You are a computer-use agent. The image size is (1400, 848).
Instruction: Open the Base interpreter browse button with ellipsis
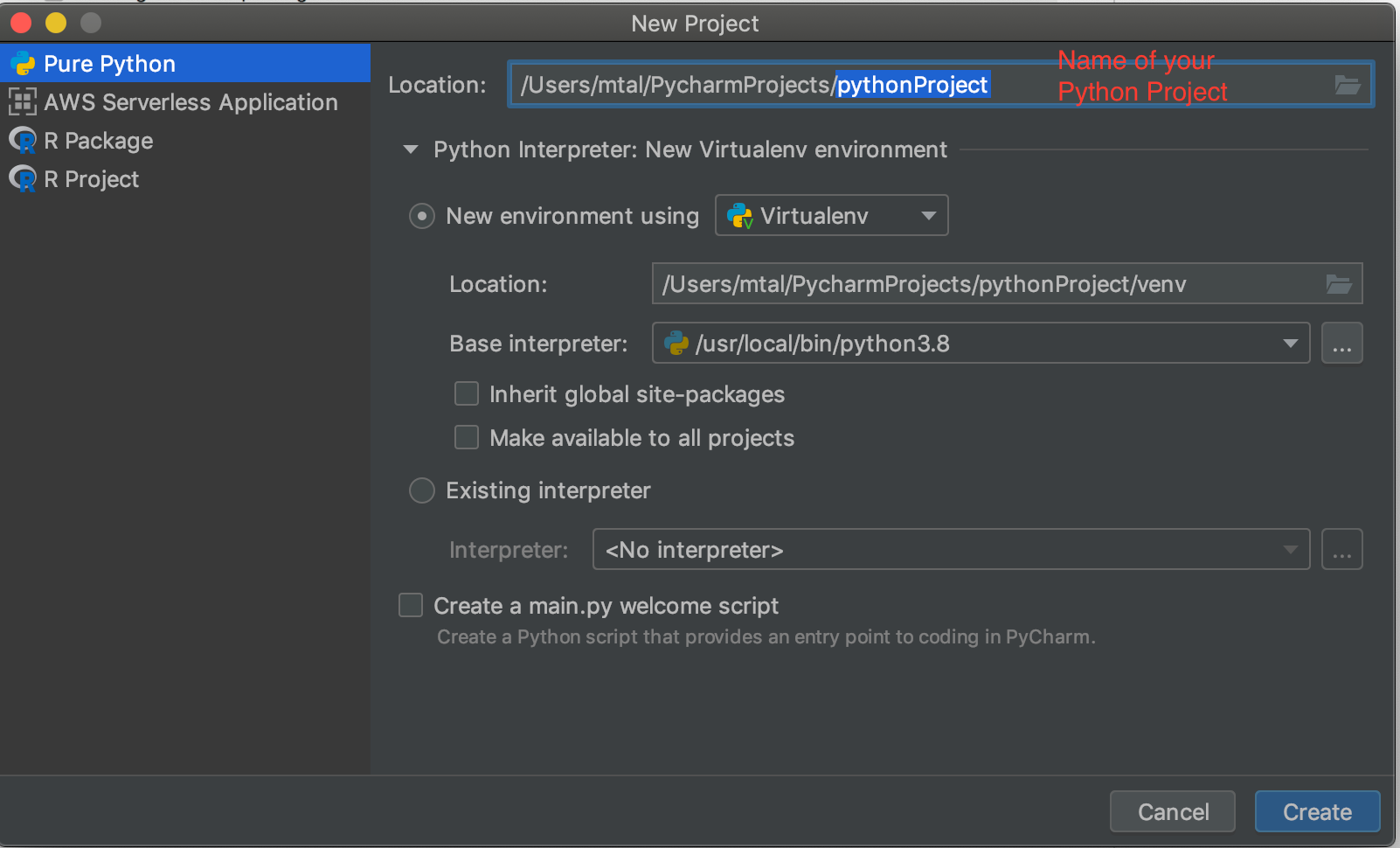(x=1342, y=343)
